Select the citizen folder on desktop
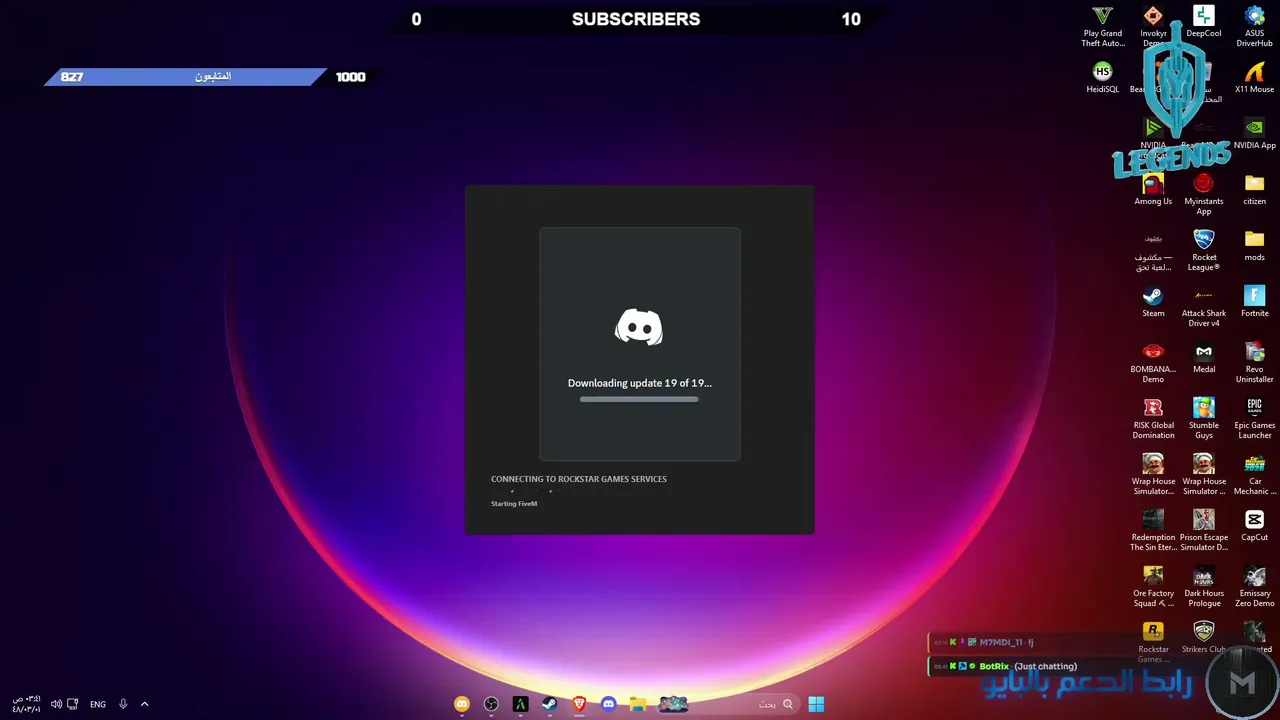Screen dimensions: 1280x720 (1254, 190)
